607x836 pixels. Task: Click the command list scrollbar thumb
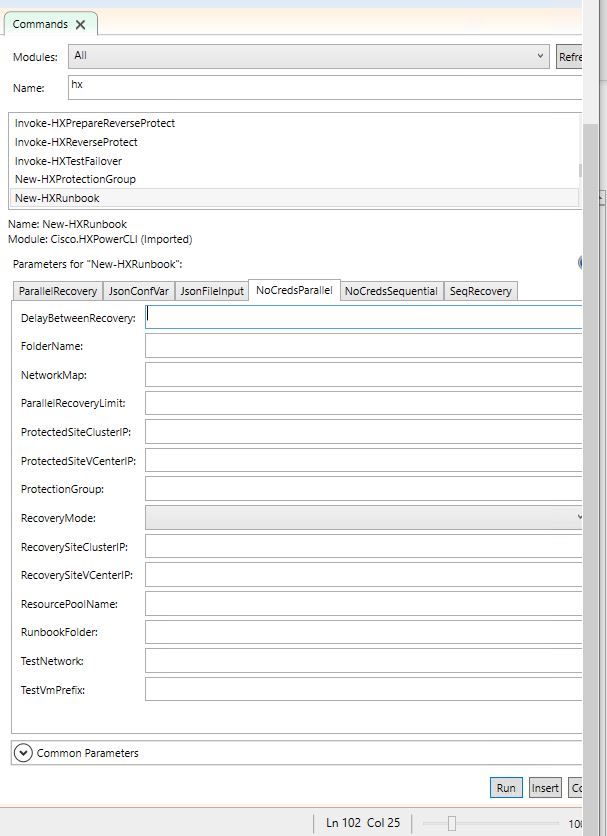(x=580, y=171)
